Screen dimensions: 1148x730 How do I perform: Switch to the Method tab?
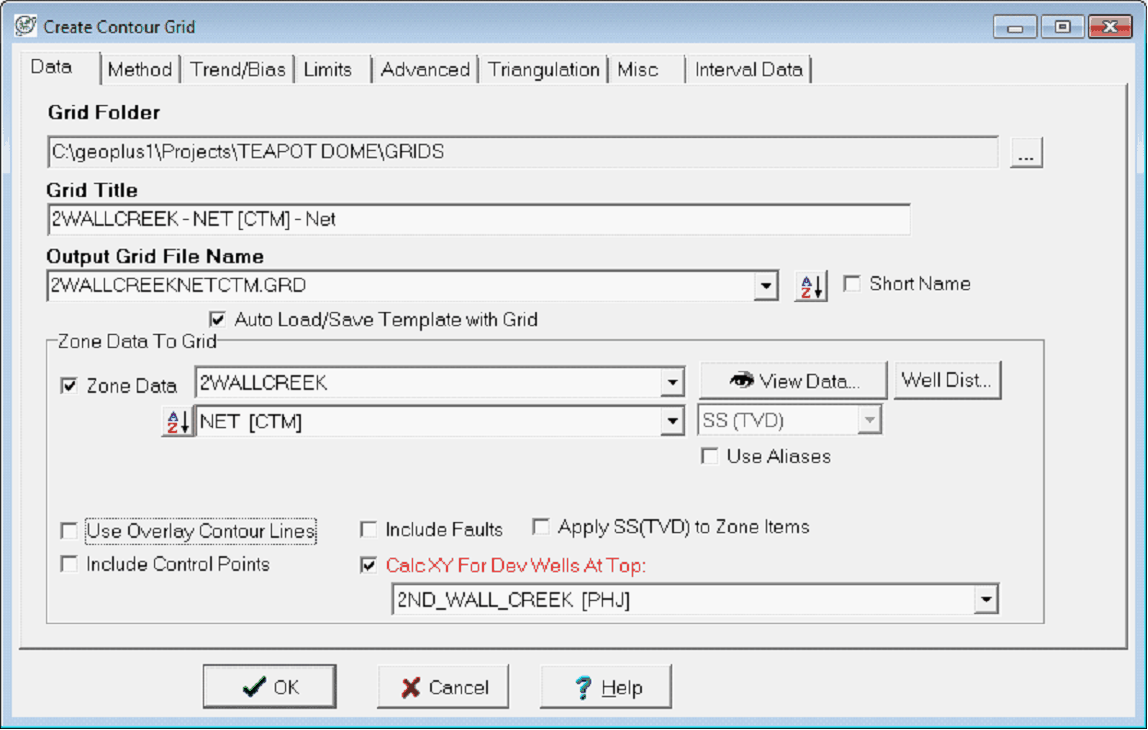pyautogui.click(x=140, y=69)
